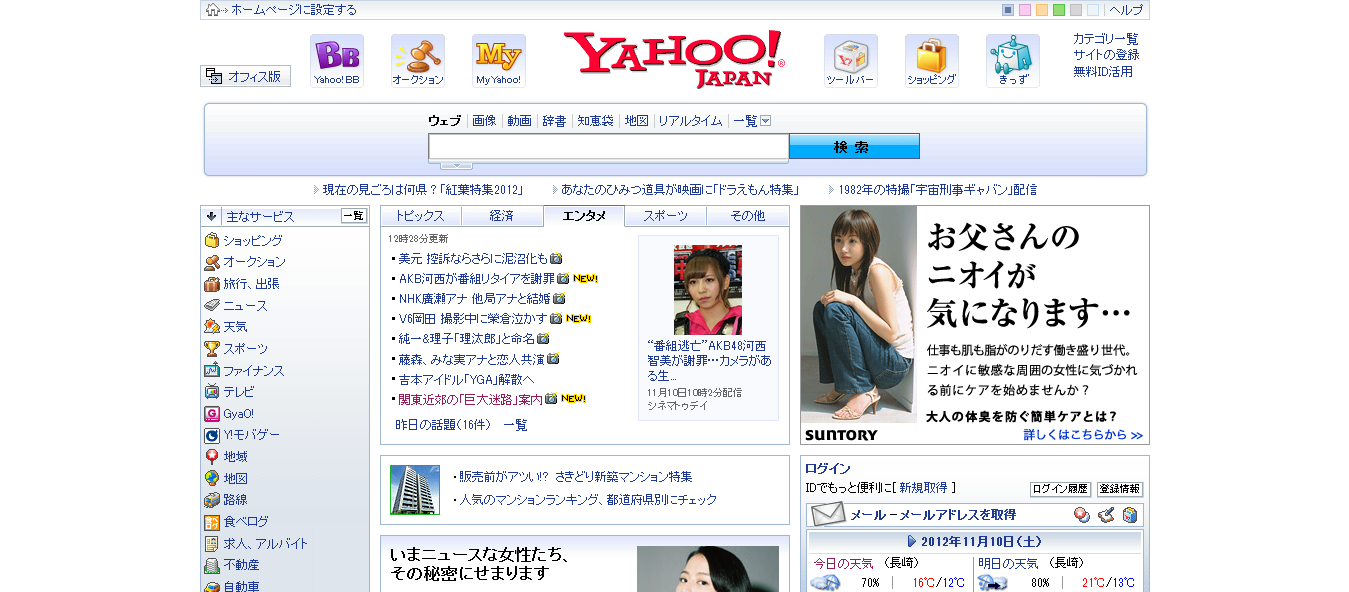Click the 路線 train icon in sidebar
The width and height of the screenshot is (1349, 592).
(x=212, y=500)
